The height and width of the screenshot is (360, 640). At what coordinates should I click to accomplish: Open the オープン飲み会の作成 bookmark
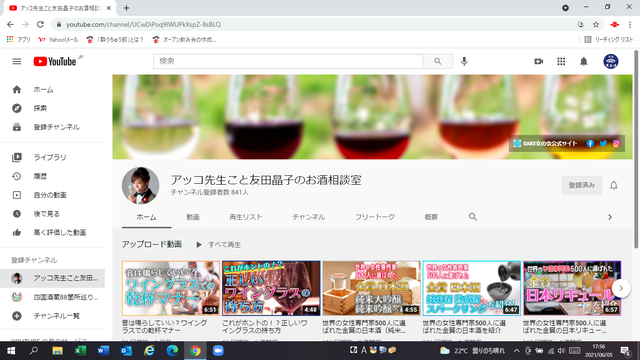pyautogui.click(x=184, y=40)
